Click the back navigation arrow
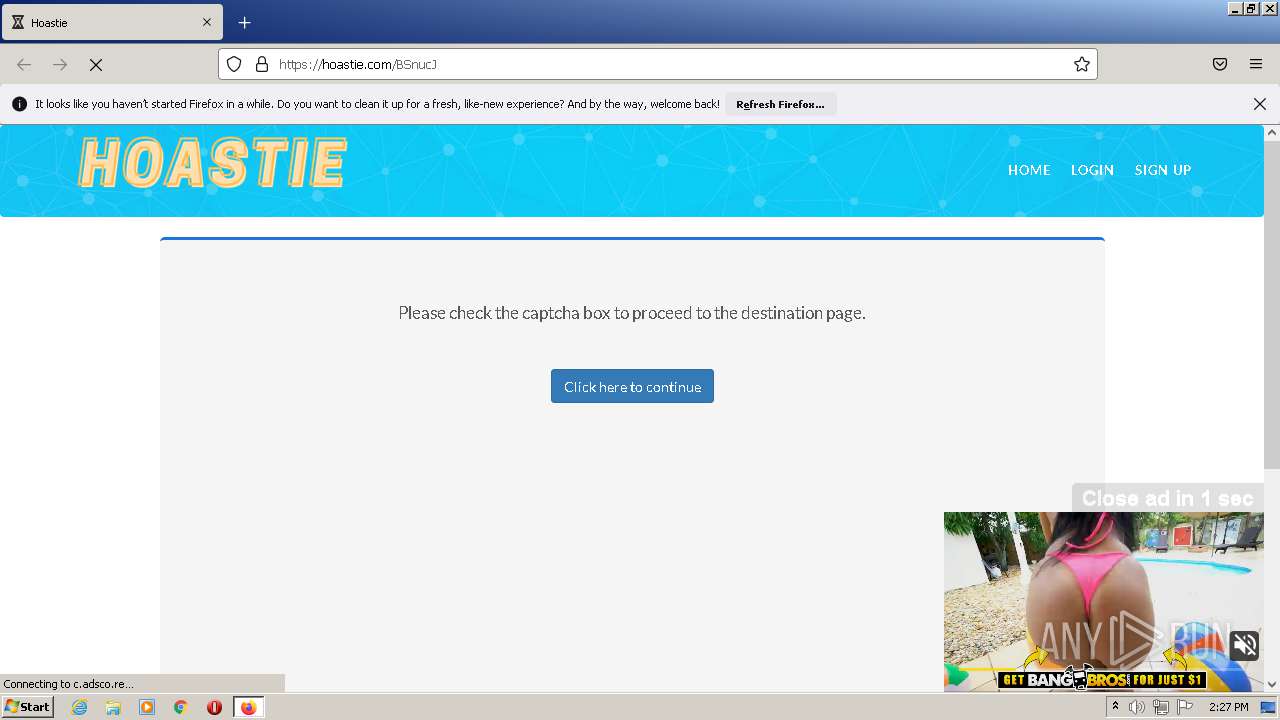The image size is (1280, 720). [24, 64]
